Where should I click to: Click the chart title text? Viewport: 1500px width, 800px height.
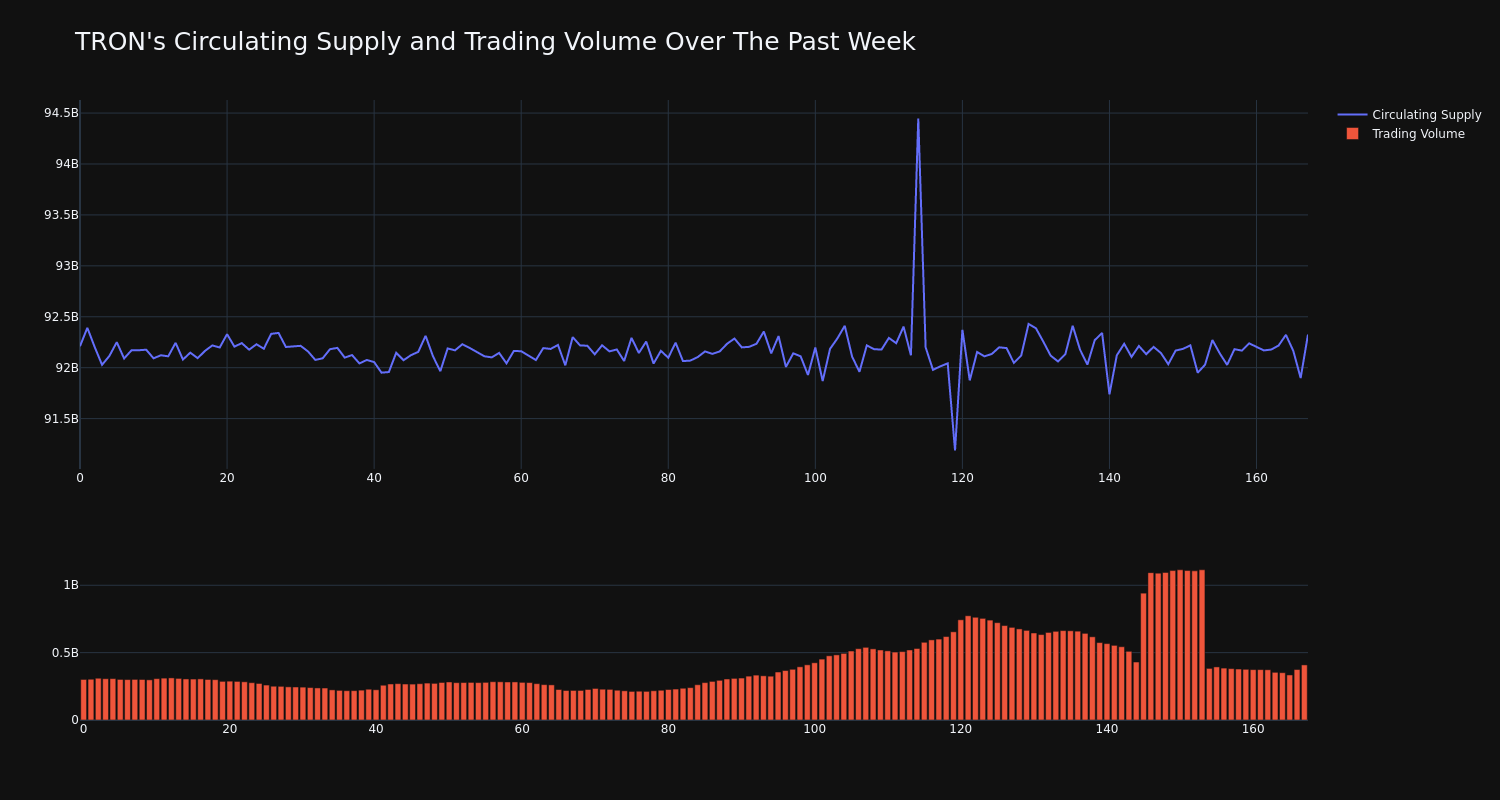point(495,42)
